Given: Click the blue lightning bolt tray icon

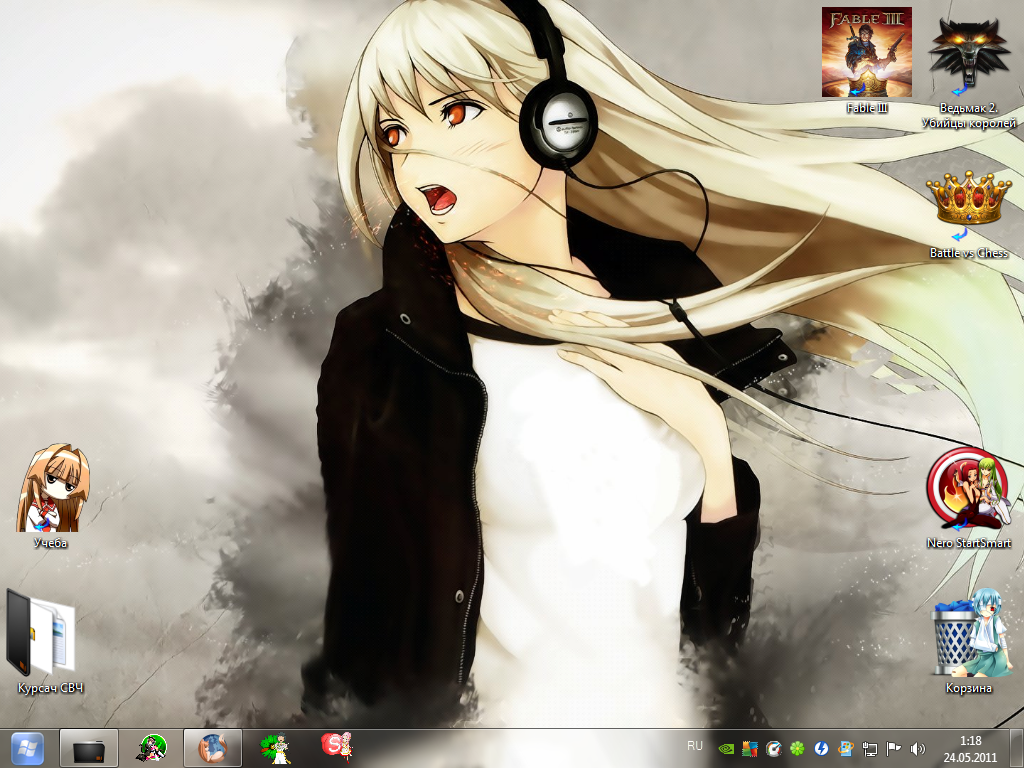Looking at the screenshot, I should tap(822, 748).
